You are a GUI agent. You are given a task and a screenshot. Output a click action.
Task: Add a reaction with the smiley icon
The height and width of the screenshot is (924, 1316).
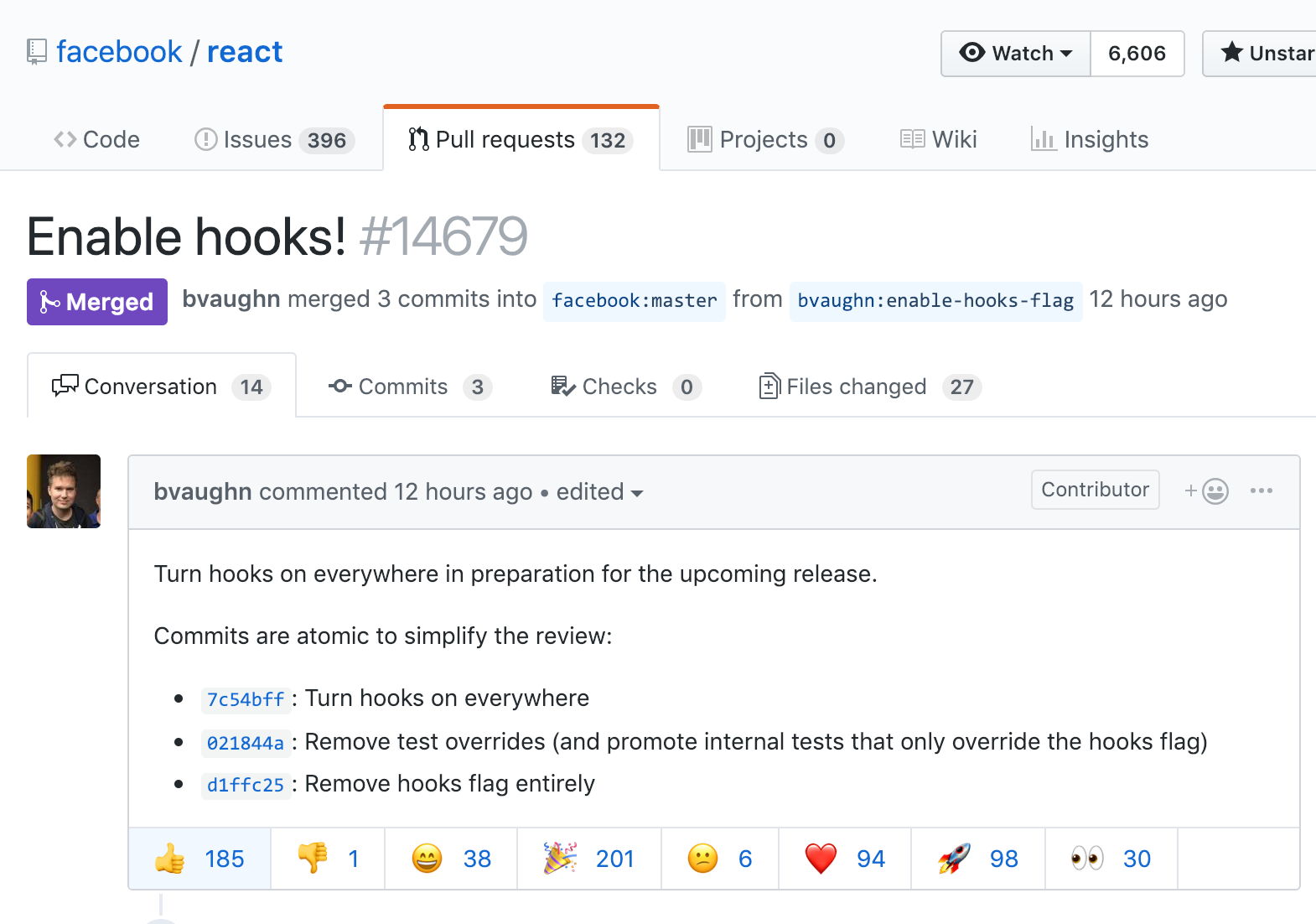tap(1207, 491)
